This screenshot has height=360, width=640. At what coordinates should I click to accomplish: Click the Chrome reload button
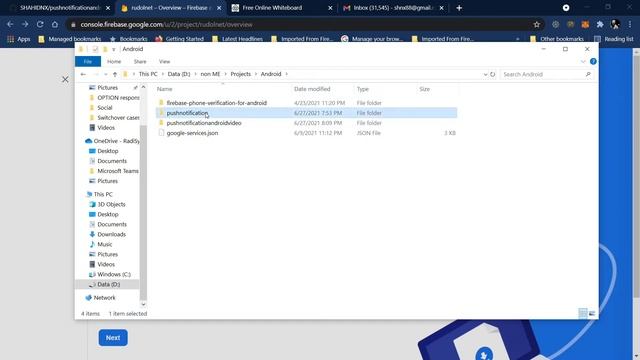pyautogui.click(x=40, y=24)
